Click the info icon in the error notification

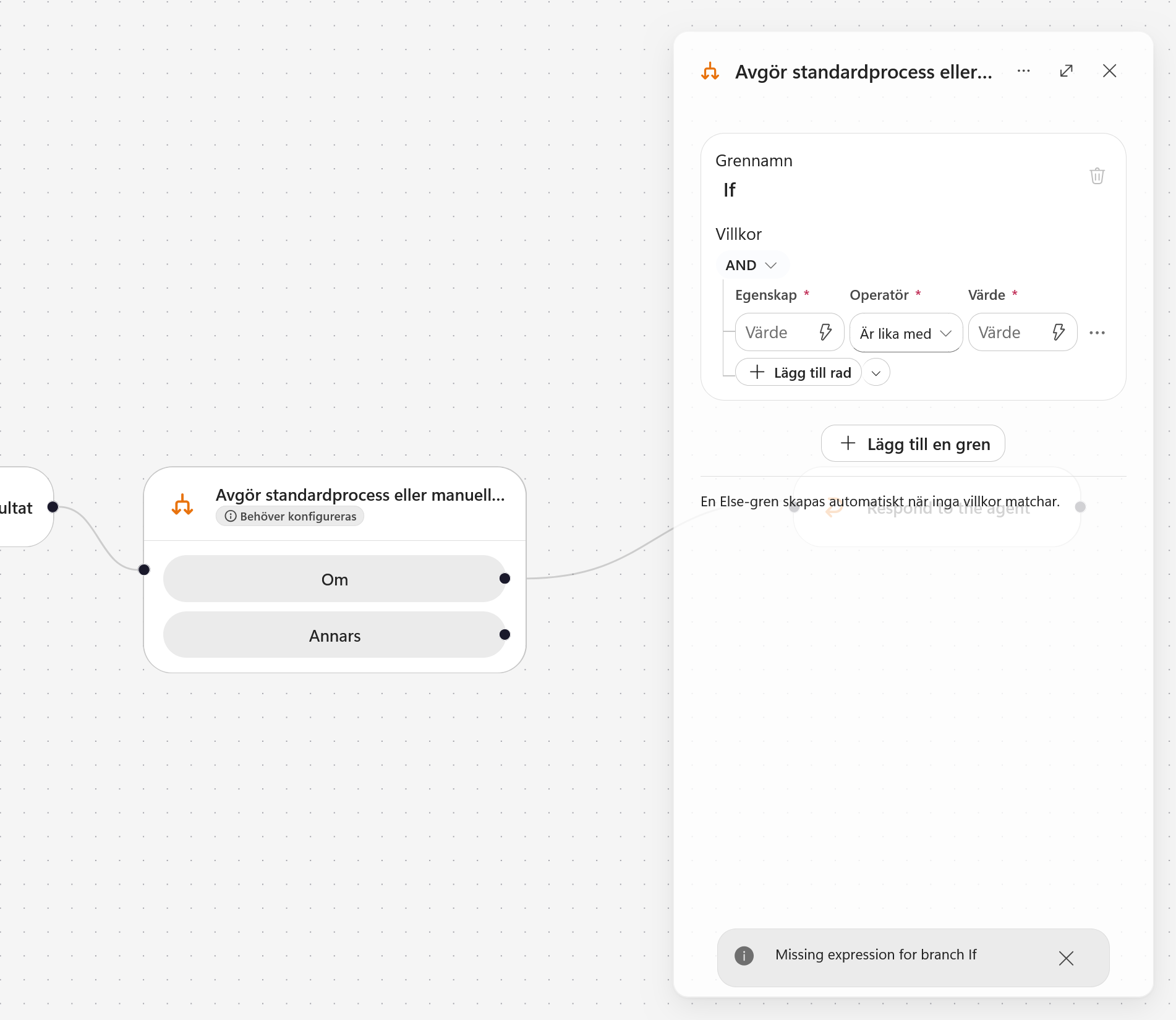(x=744, y=956)
